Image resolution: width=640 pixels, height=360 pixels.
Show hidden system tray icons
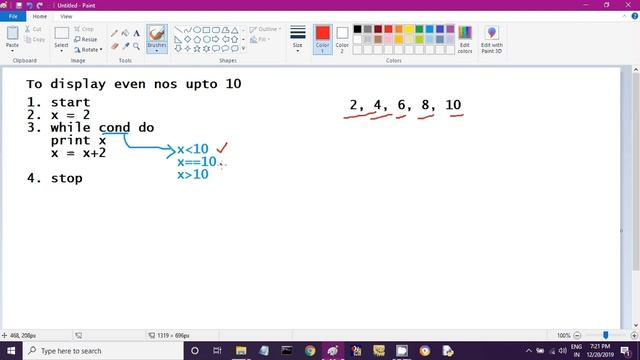pos(529,351)
